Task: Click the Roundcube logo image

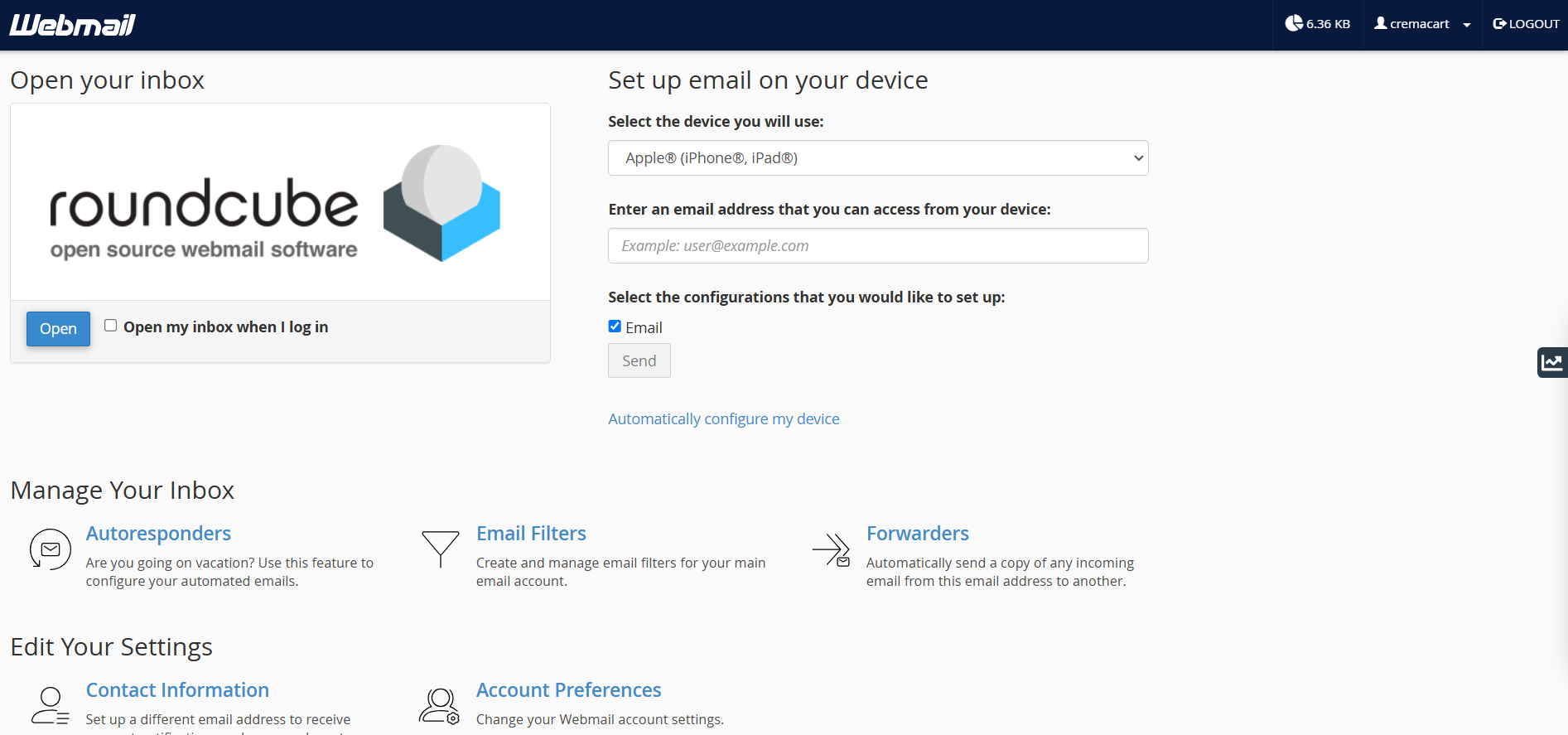Action: pos(275,204)
